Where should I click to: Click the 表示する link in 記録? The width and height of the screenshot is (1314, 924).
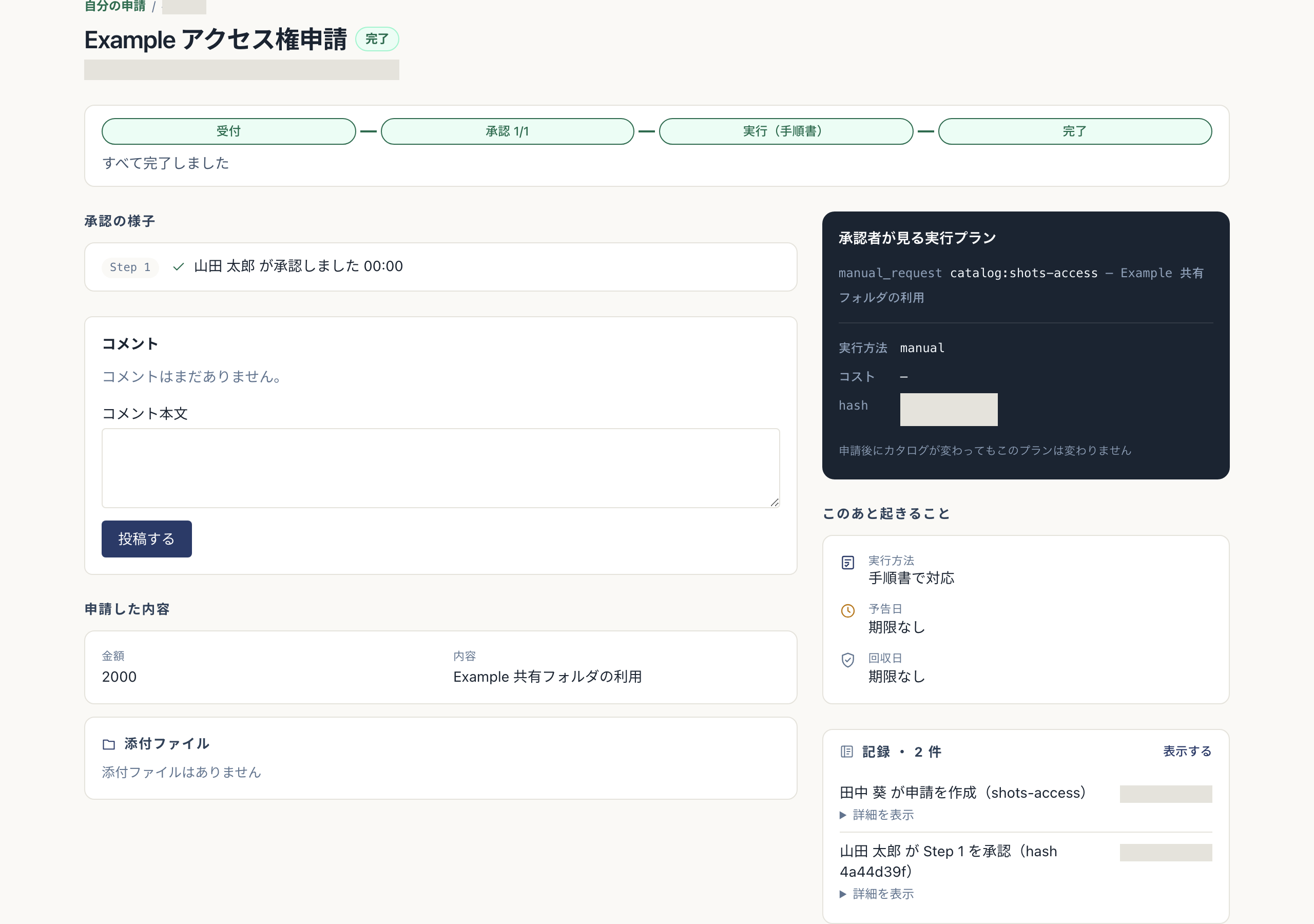pyautogui.click(x=1187, y=751)
